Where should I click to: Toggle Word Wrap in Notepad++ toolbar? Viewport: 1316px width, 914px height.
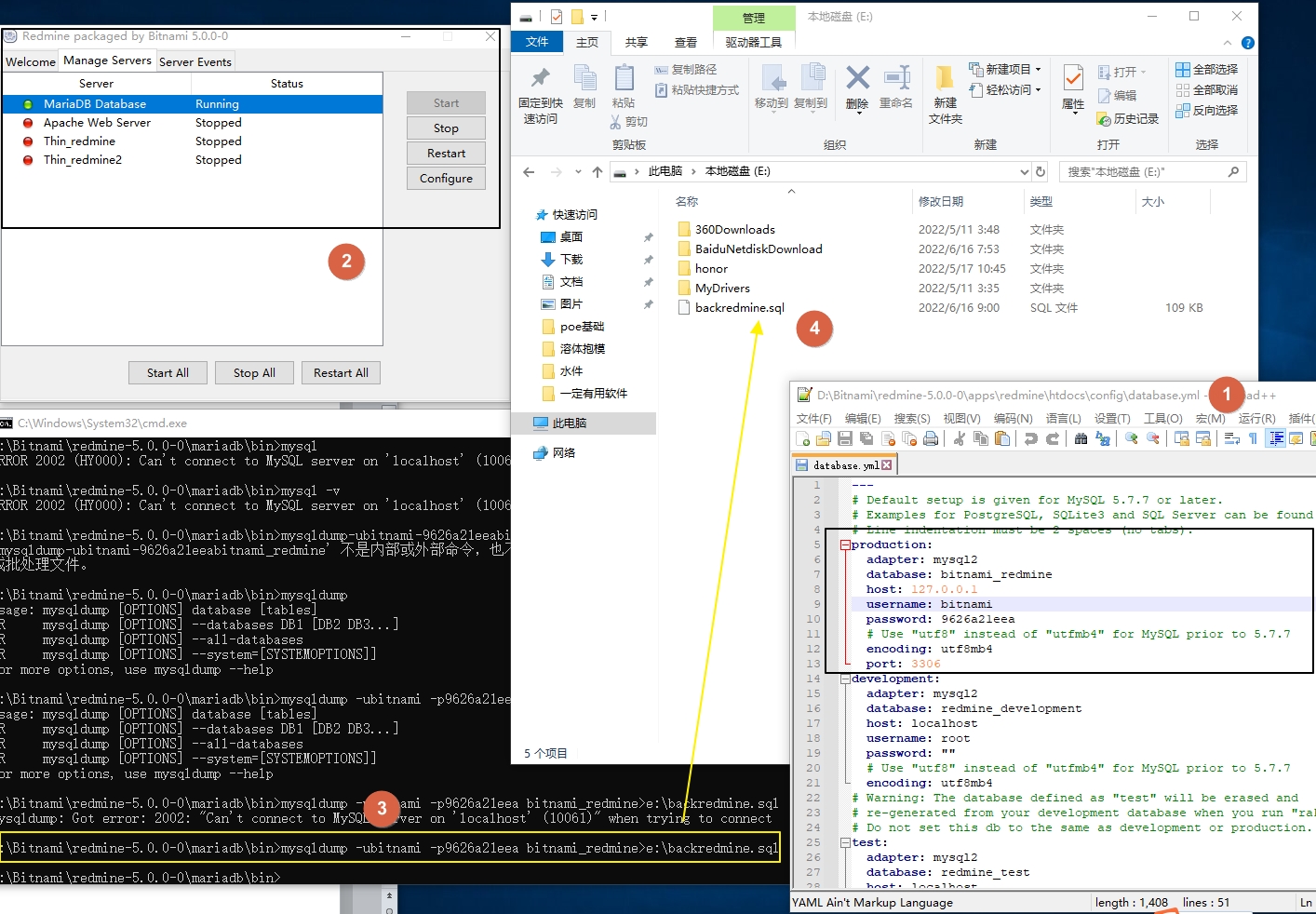(1231, 438)
